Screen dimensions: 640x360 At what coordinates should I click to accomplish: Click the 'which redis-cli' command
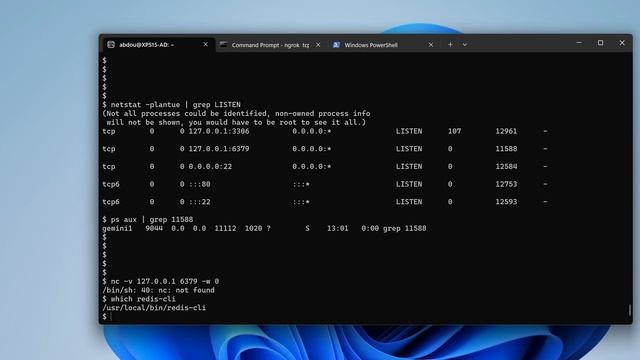[143, 299]
